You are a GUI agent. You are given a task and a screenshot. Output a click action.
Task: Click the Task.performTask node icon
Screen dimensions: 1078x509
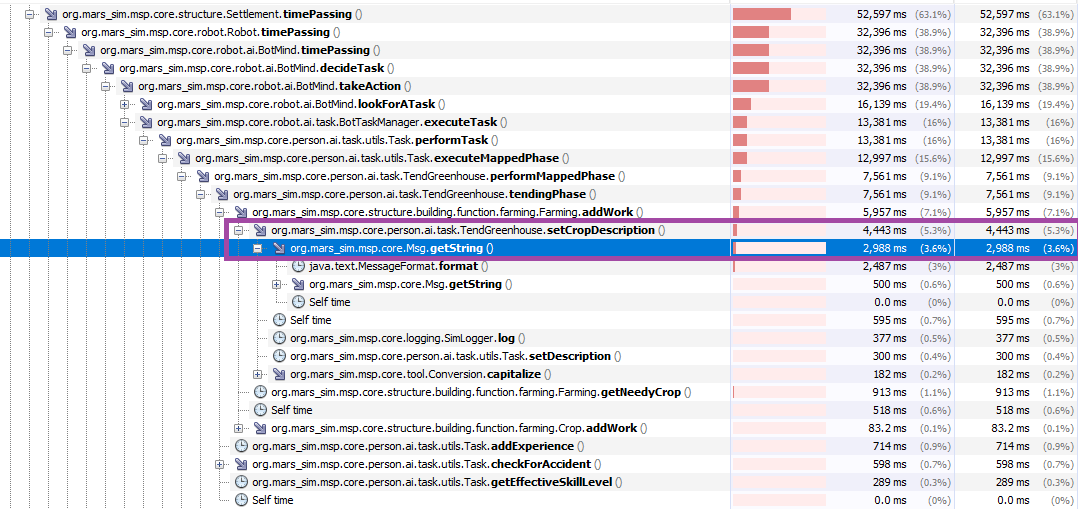click(165, 140)
